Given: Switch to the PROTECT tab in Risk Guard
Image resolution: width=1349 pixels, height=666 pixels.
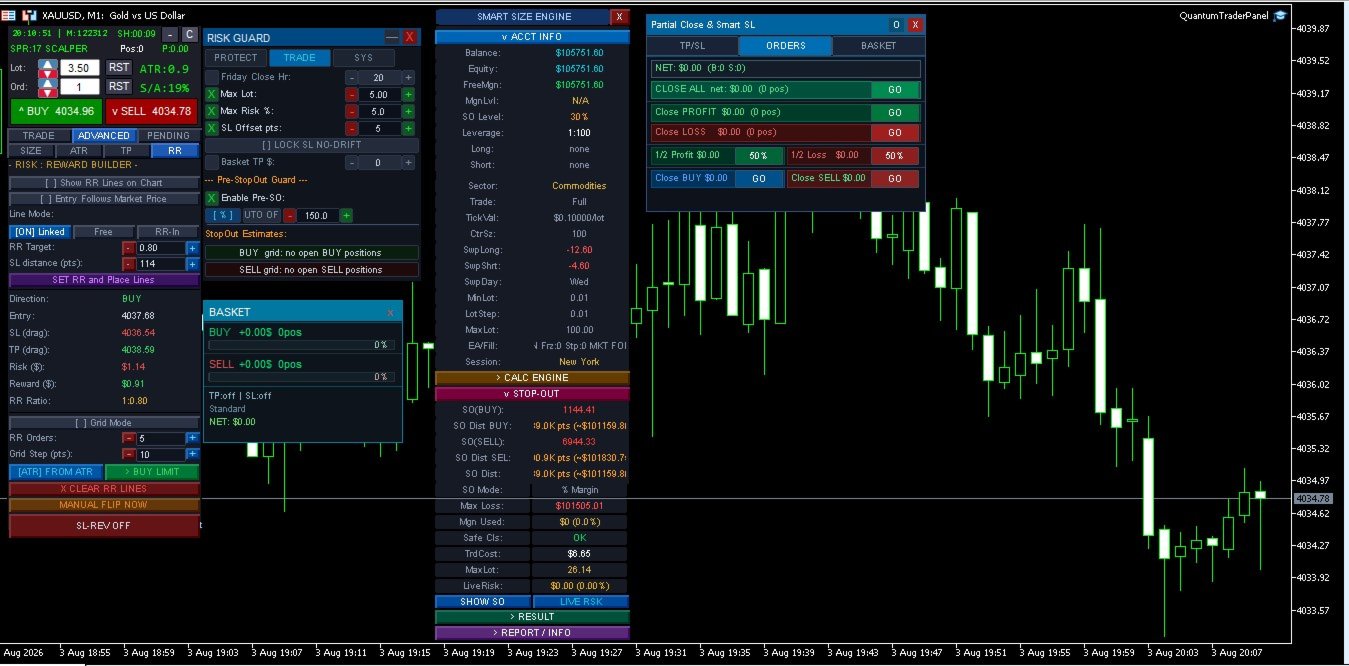Looking at the screenshot, I should [x=236, y=58].
